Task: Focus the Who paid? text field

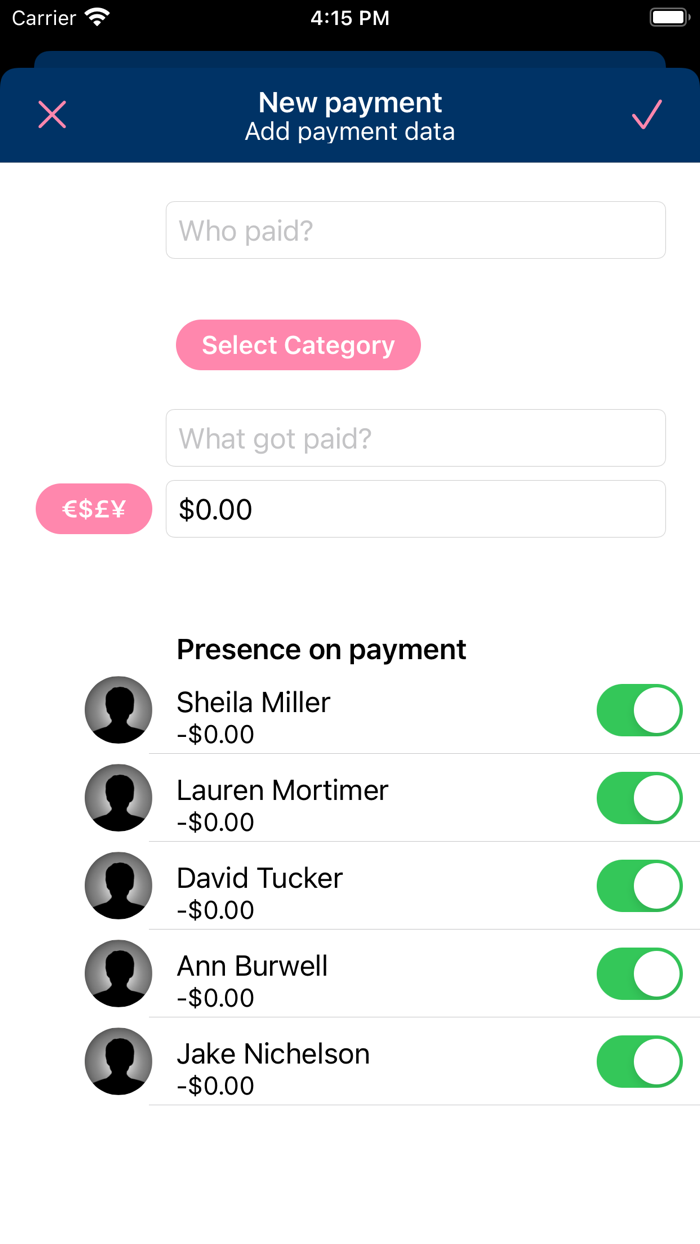Action: pos(415,229)
